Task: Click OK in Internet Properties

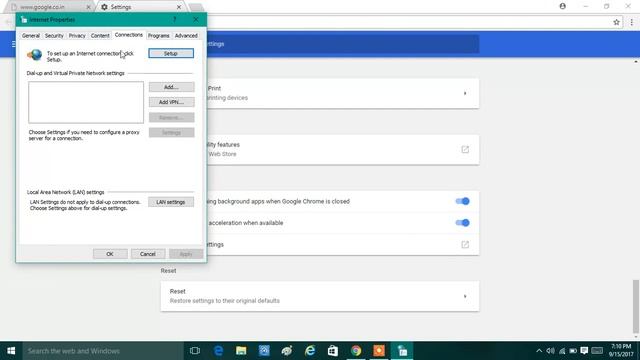Action: coord(110,254)
